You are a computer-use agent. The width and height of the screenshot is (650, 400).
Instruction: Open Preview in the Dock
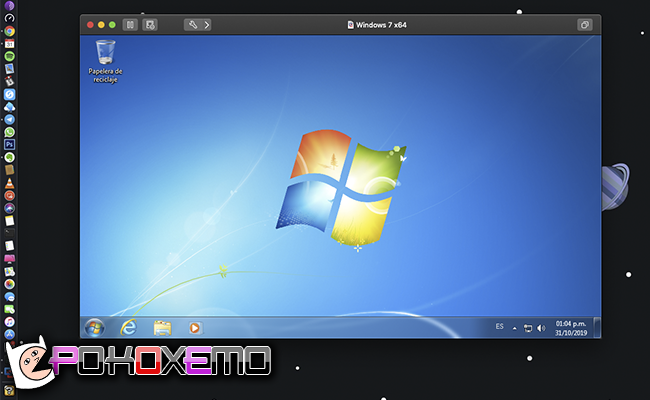pyautogui.click(x=10, y=69)
